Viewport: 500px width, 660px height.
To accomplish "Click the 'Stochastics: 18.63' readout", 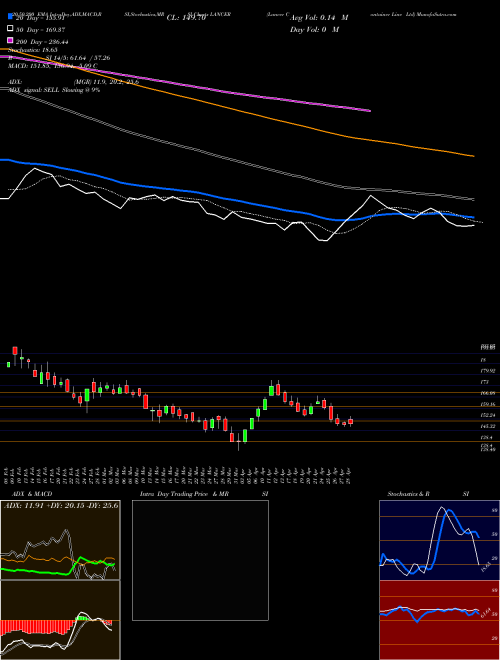I will 33,50.
